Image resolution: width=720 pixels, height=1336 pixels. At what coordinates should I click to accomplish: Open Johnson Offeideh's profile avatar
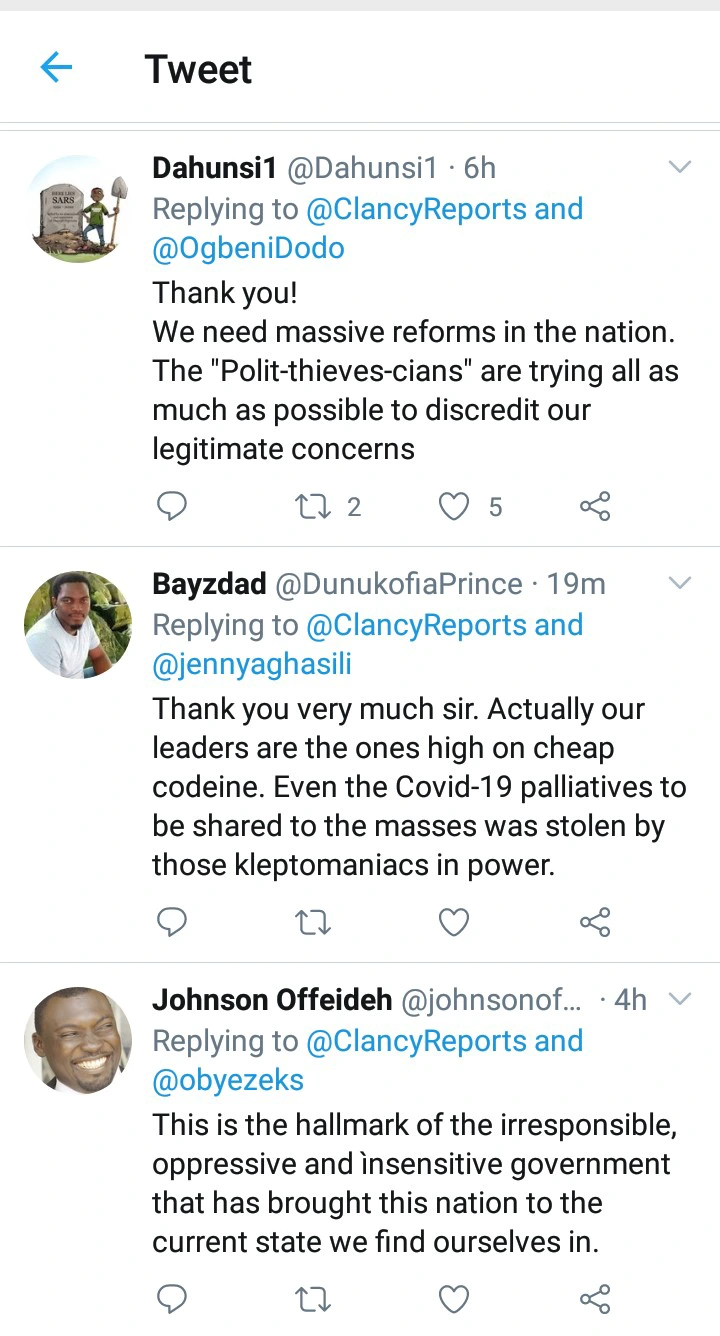point(78,1040)
